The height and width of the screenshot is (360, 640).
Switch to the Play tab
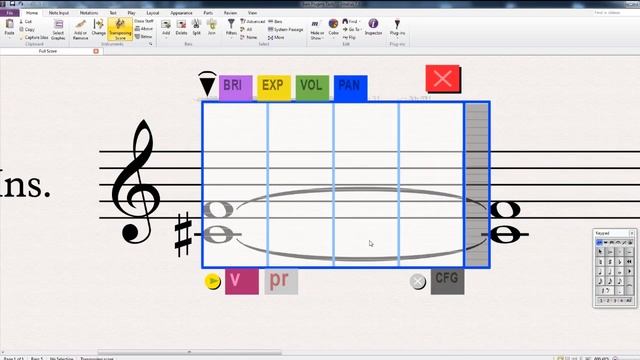[131, 13]
